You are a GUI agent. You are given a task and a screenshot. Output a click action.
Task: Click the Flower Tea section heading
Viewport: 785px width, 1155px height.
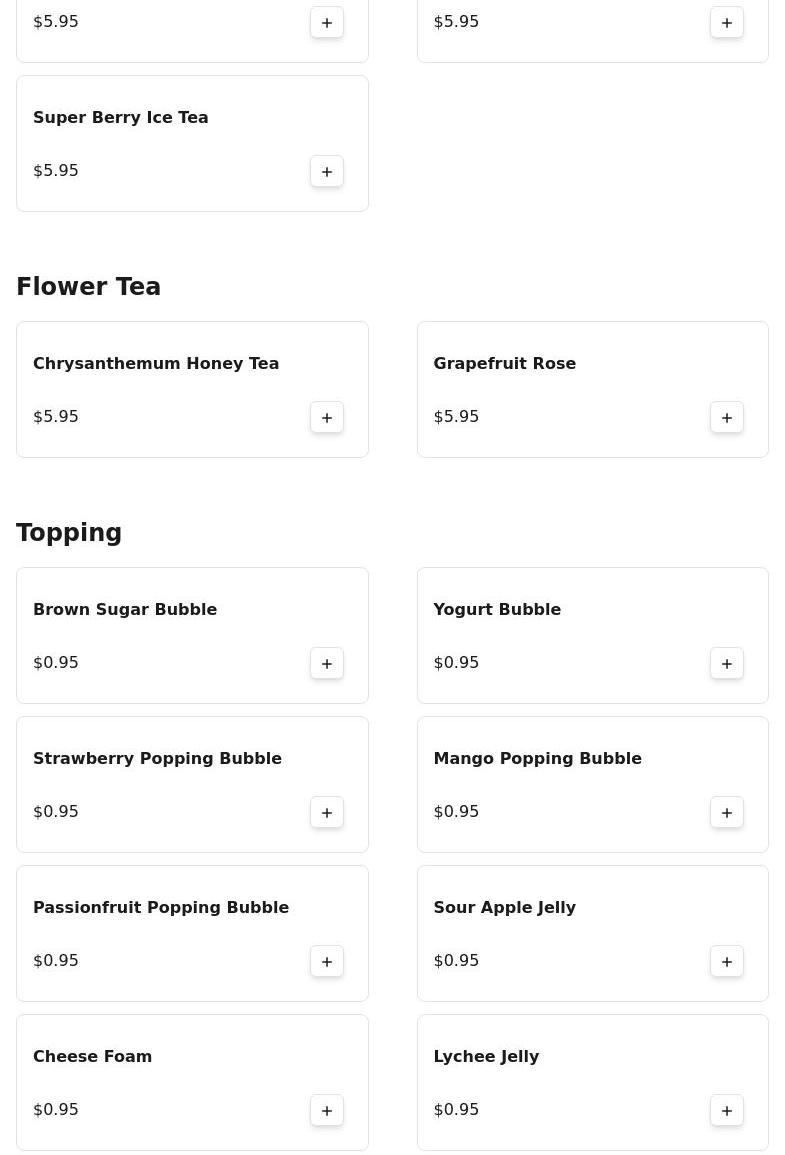point(88,287)
